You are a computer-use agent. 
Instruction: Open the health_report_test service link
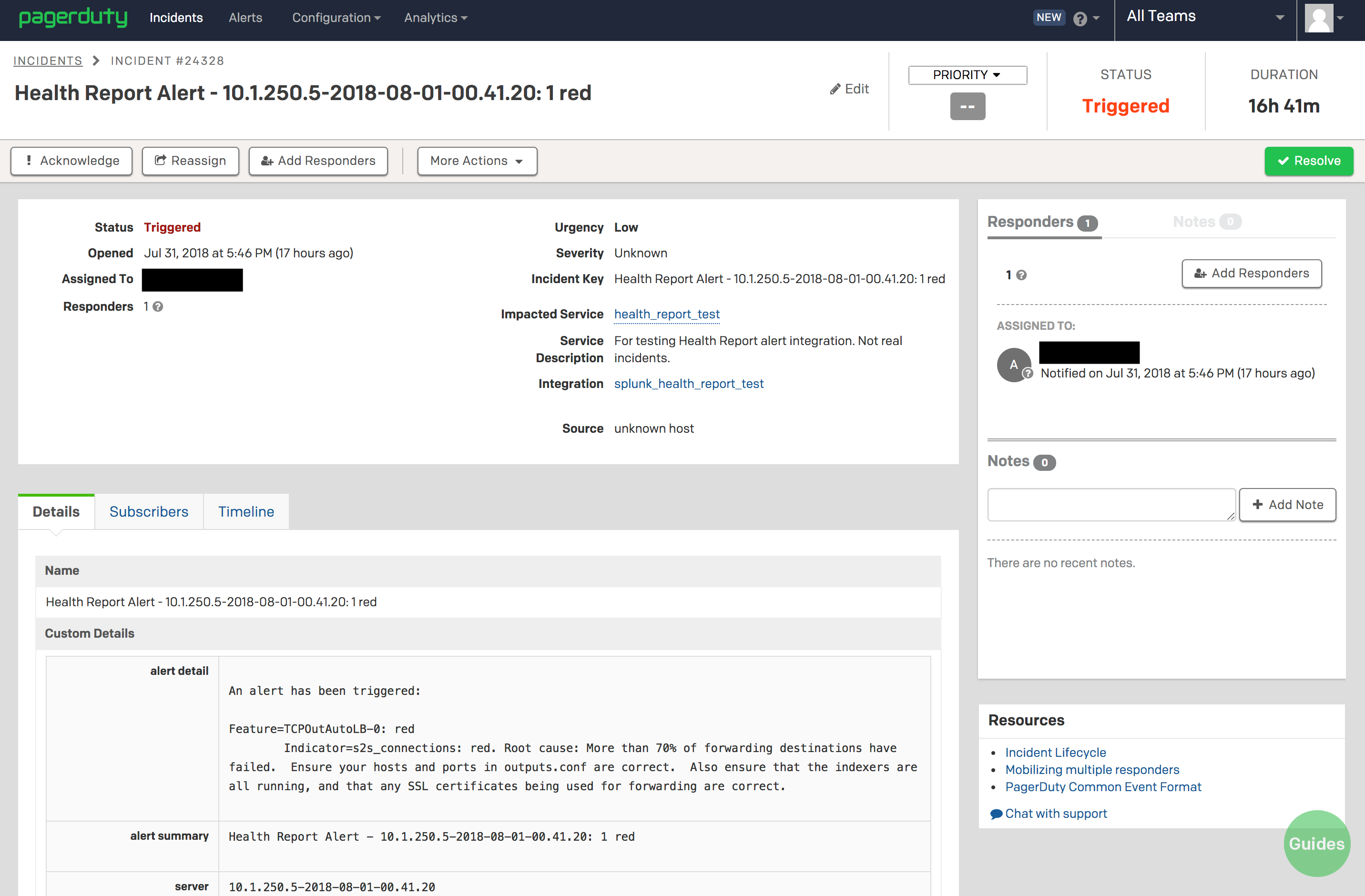click(x=666, y=314)
